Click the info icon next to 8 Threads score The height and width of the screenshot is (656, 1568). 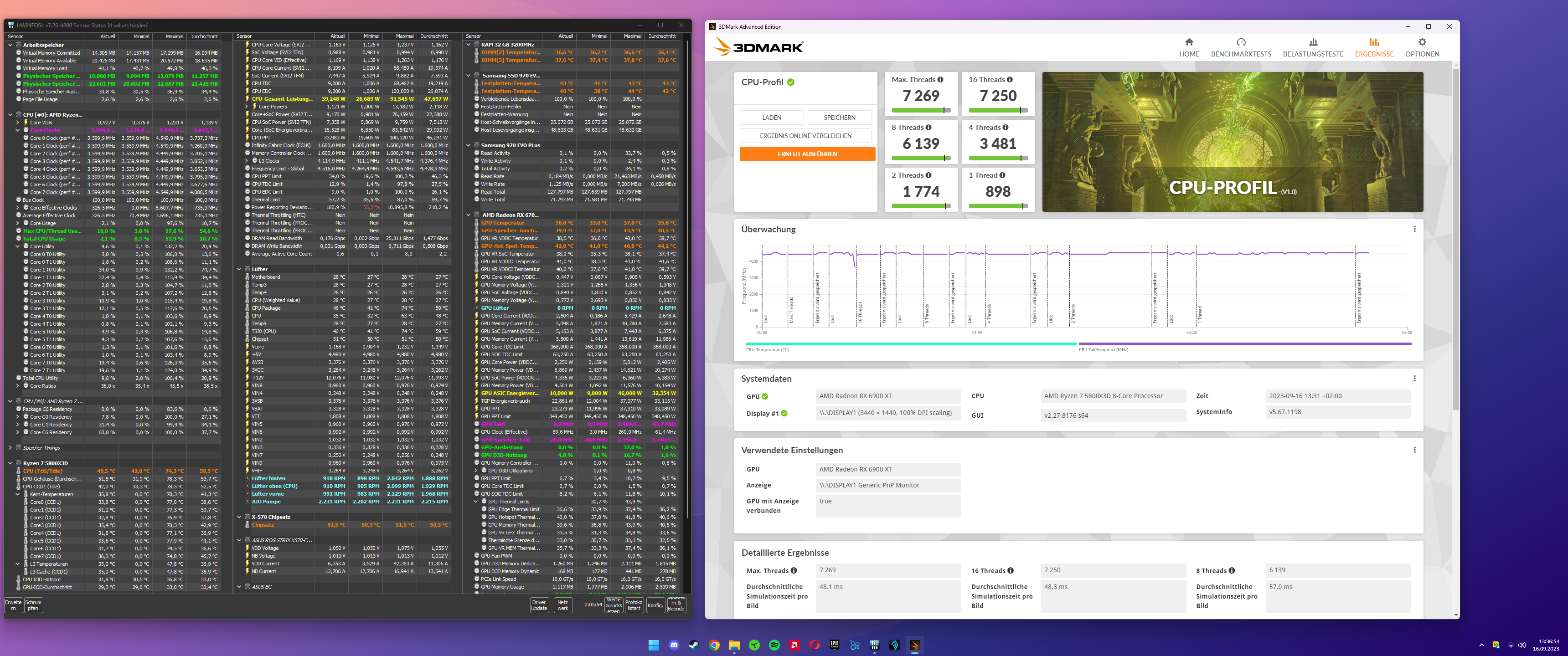(928, 127)
